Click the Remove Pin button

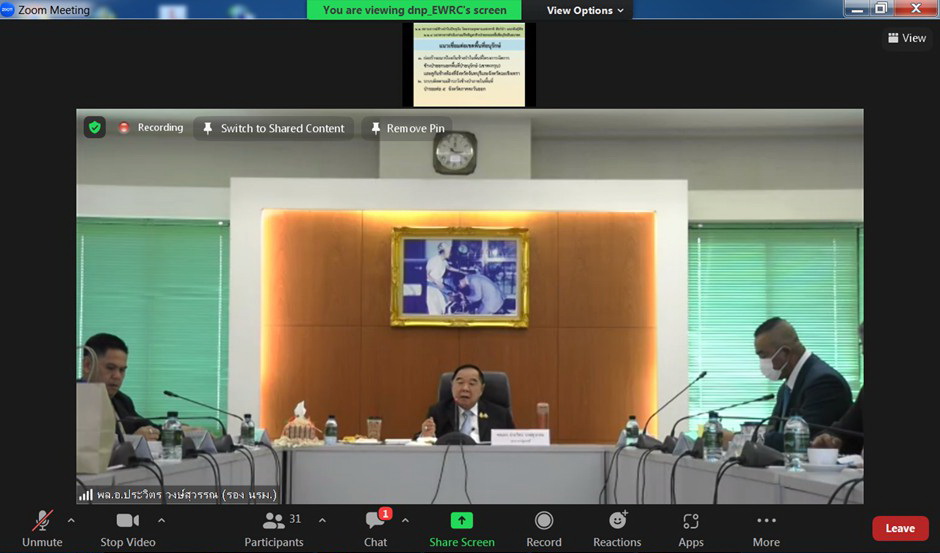pyautogui.click(x=406, y=128)
